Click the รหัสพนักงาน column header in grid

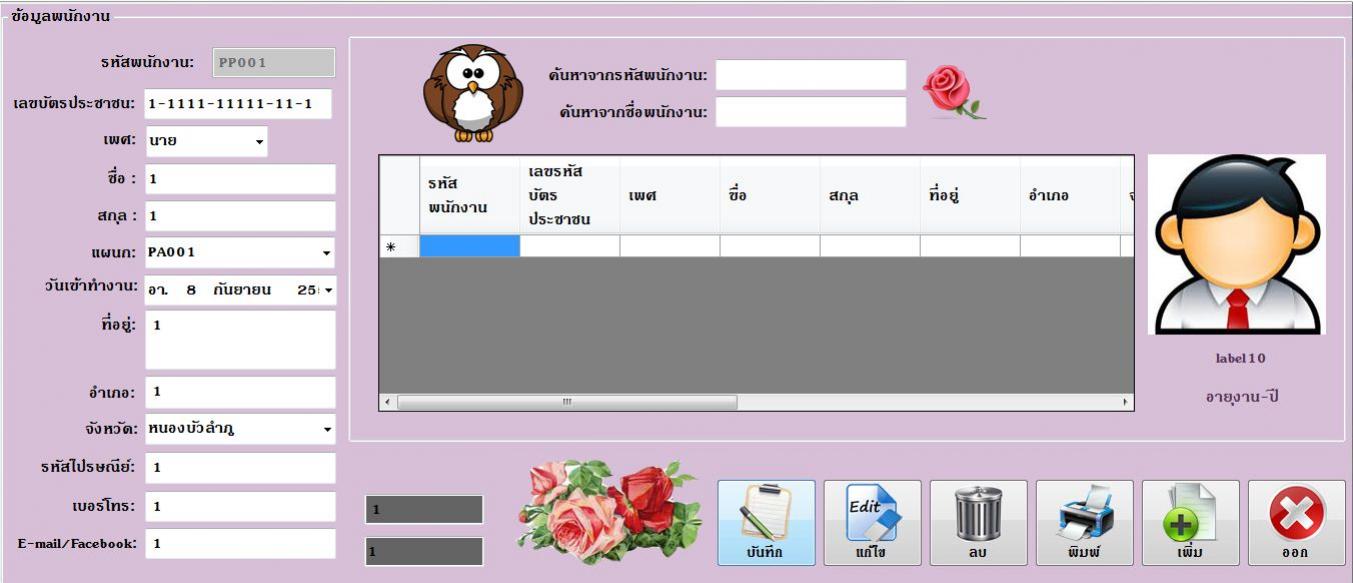(469, 195)
